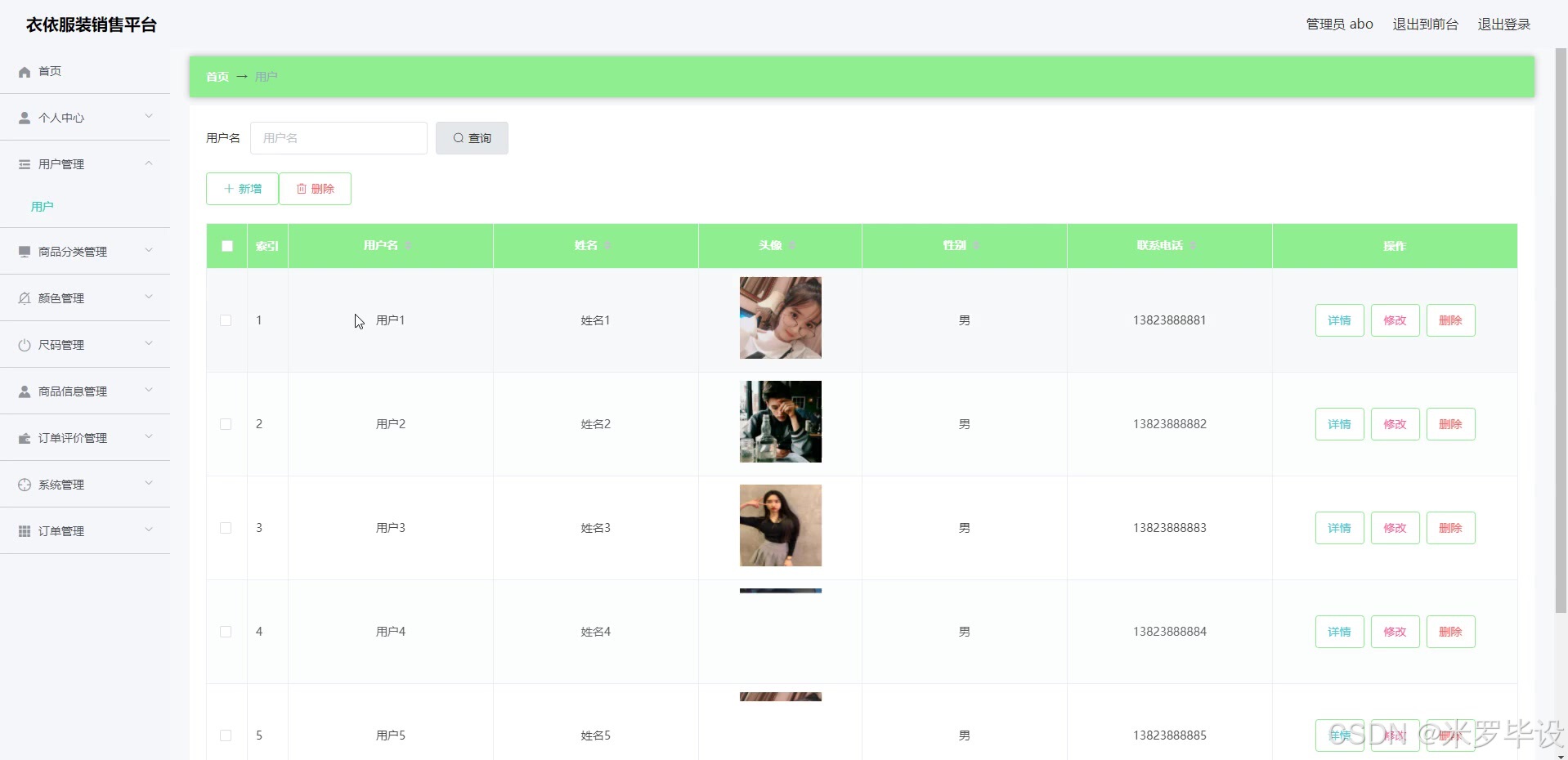The height and width of the screenshot is (760, 1568).
Task: Expand the 商品分类管理 chevron
Action: (x=149, y=251)
